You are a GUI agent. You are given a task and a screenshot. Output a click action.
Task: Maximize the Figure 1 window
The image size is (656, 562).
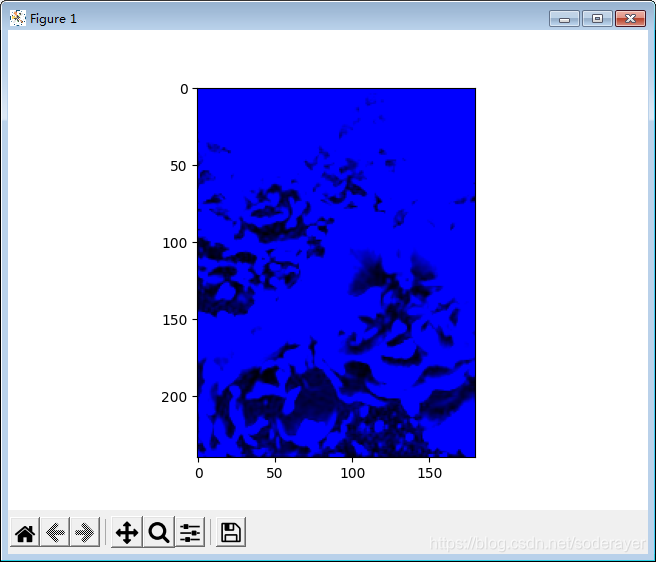tap(597, 19)
